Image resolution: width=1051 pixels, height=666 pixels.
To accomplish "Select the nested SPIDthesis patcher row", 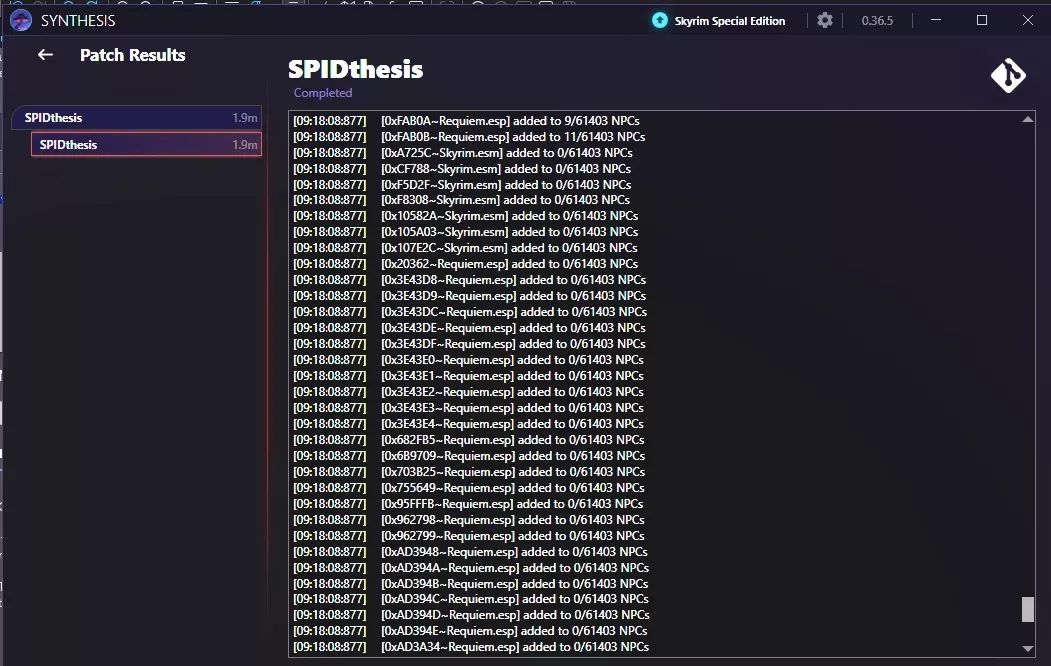I will pyautogui.click(x=146, y=144).
